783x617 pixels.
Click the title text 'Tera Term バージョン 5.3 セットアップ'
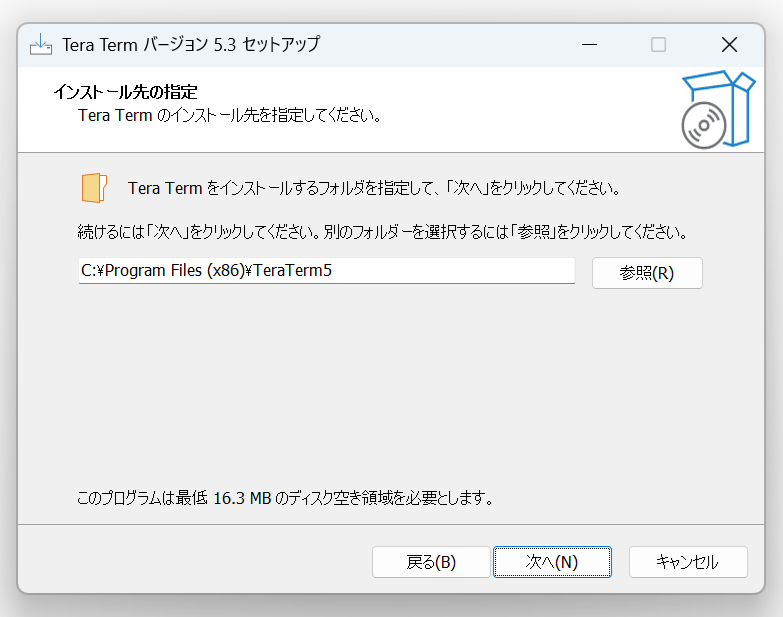[191, 44]
